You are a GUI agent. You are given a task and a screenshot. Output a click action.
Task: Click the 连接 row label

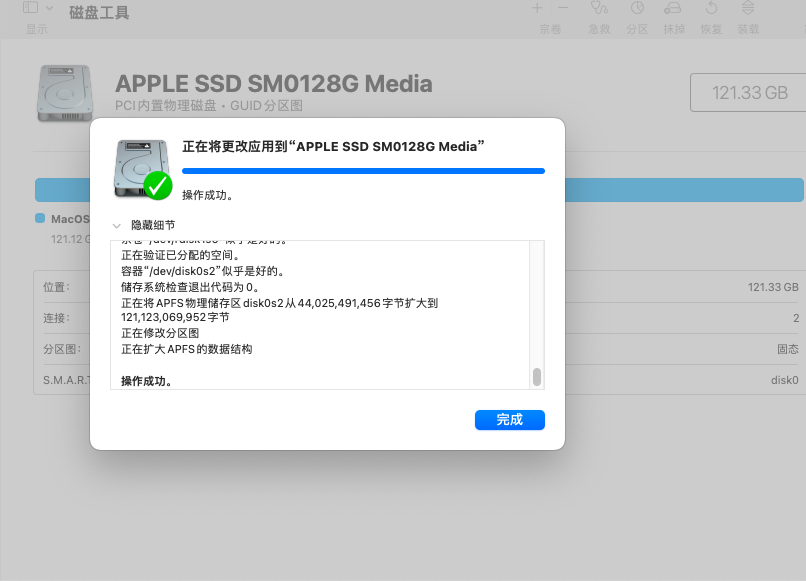(57, 318)
